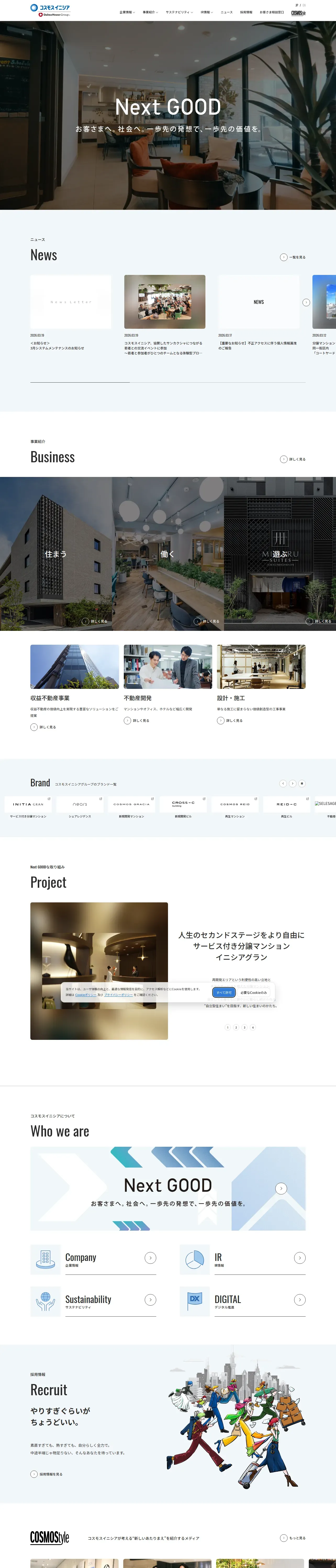Click the 詳しく見る arrow on 住まう panel
The height and width of the screenshot is (1568, 336).
coord(85,621)
